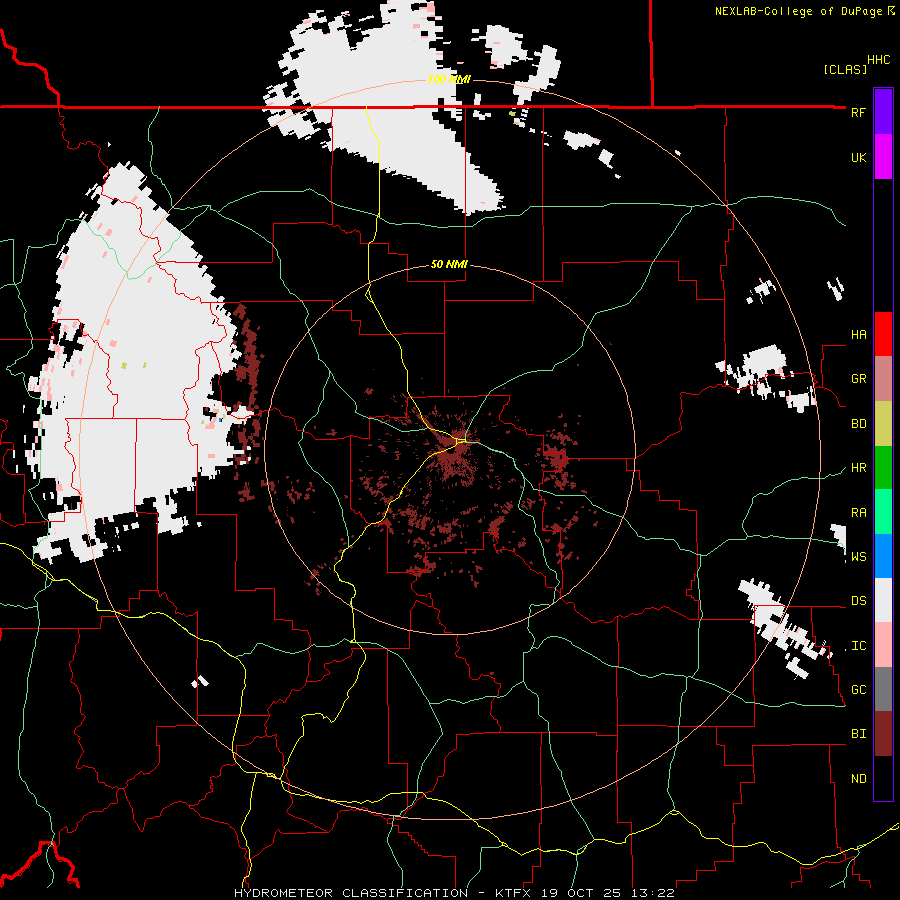Image resolution: width=900 pixels, height=900 pixels.
Task: Click the purple RF legend swatch
Action: coord(883,112)
